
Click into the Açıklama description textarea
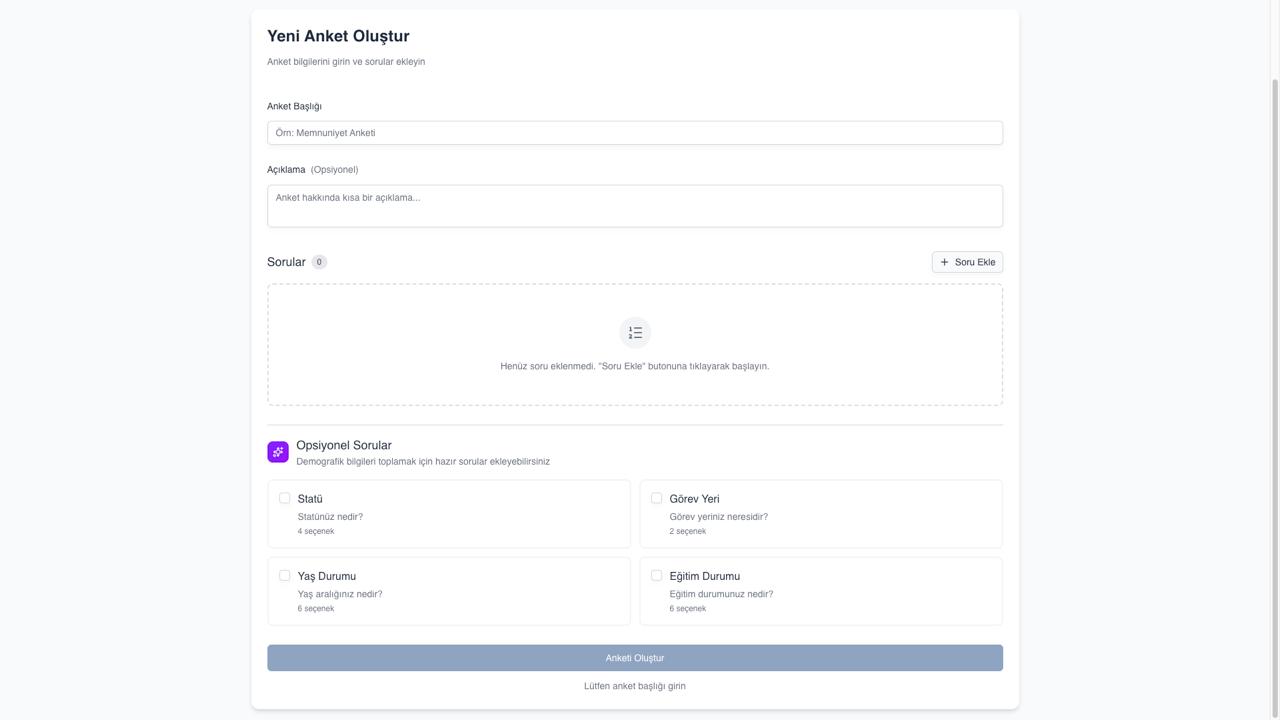[x=635, y=206]
